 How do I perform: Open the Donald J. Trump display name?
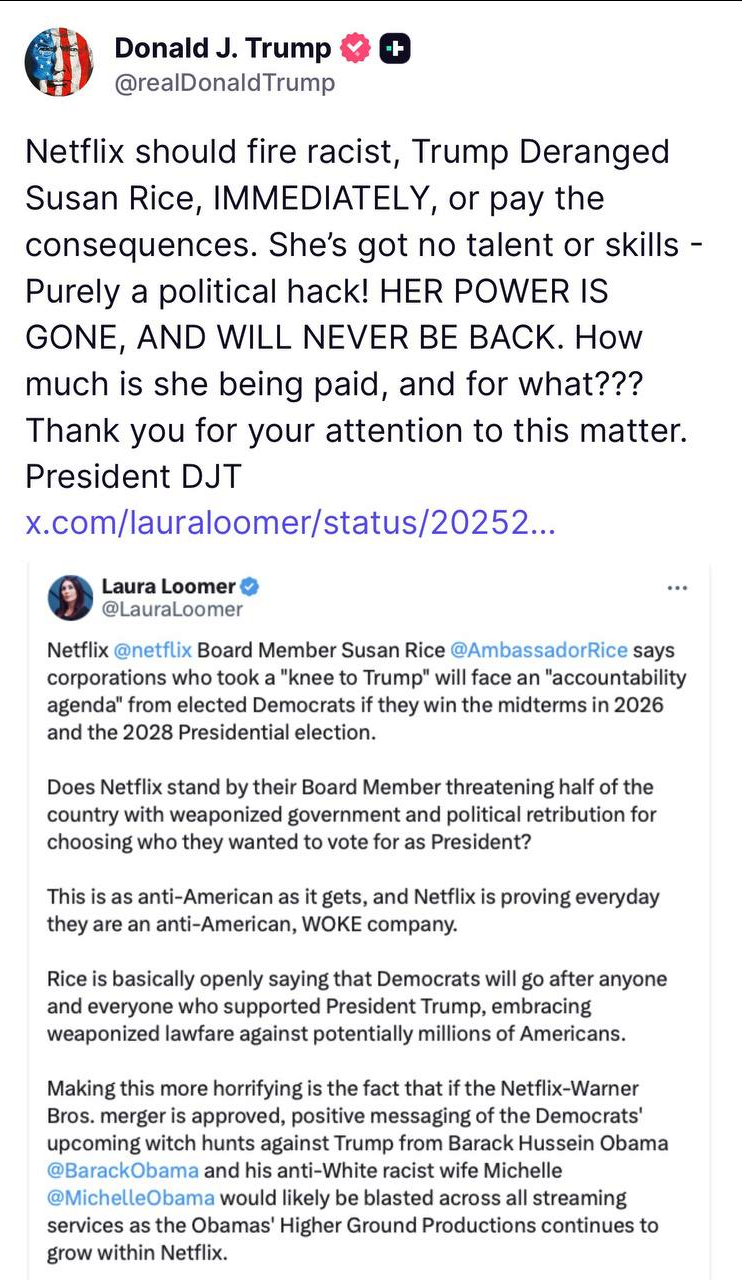(222, 48)
